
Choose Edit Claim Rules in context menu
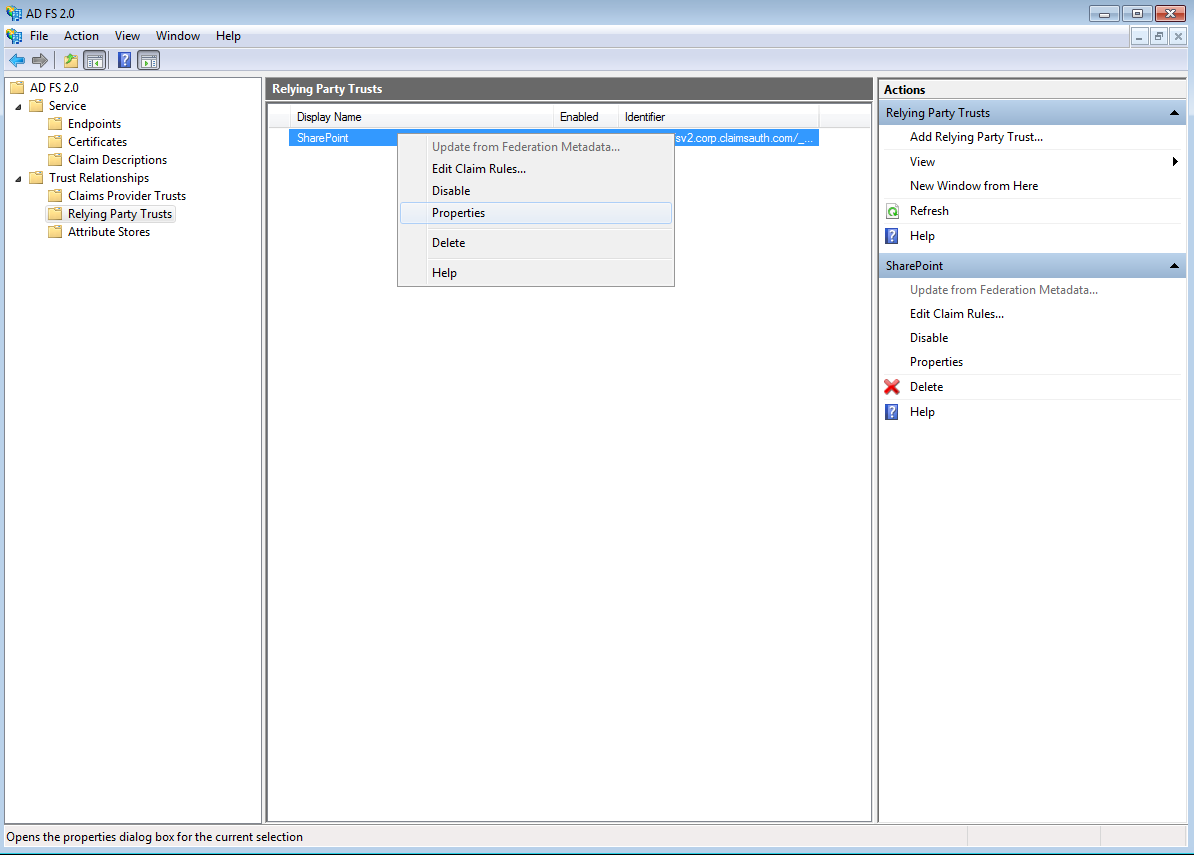(x=535, y=169)
